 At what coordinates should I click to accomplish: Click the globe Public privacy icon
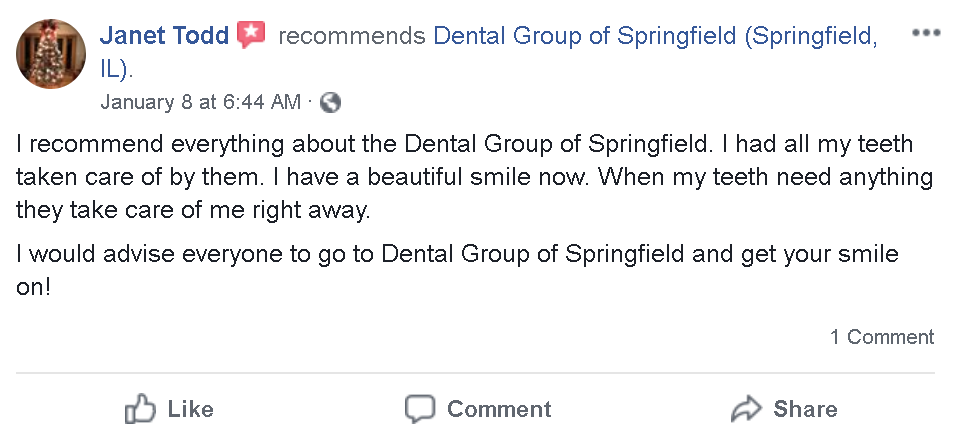coord(330,102)
